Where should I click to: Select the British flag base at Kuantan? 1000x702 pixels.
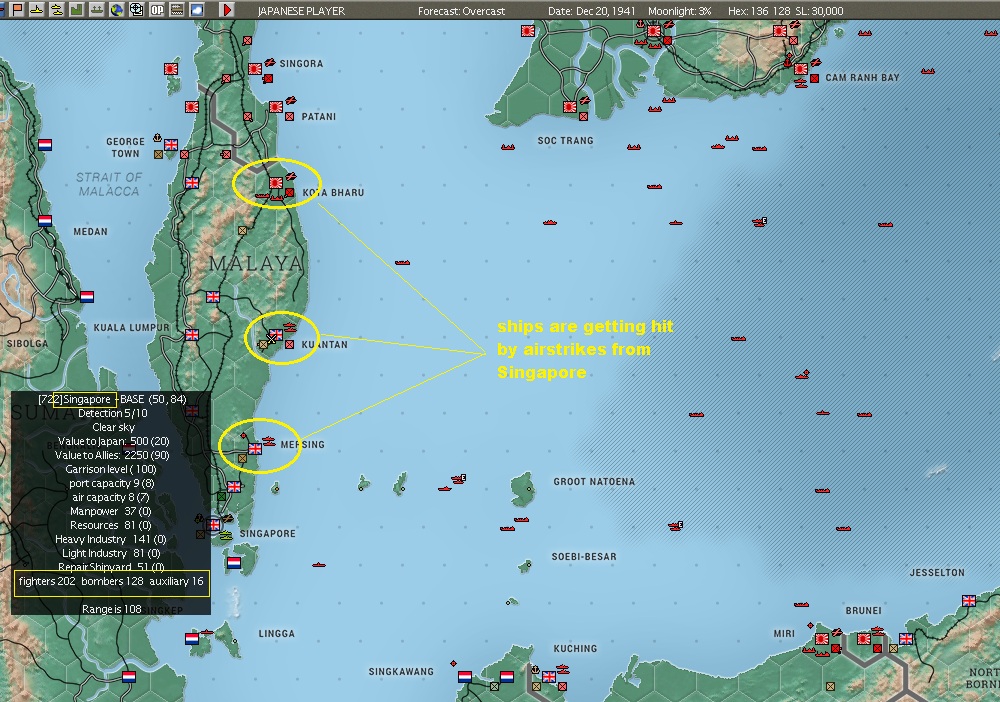pyautogui.click(x=276, y=334)
